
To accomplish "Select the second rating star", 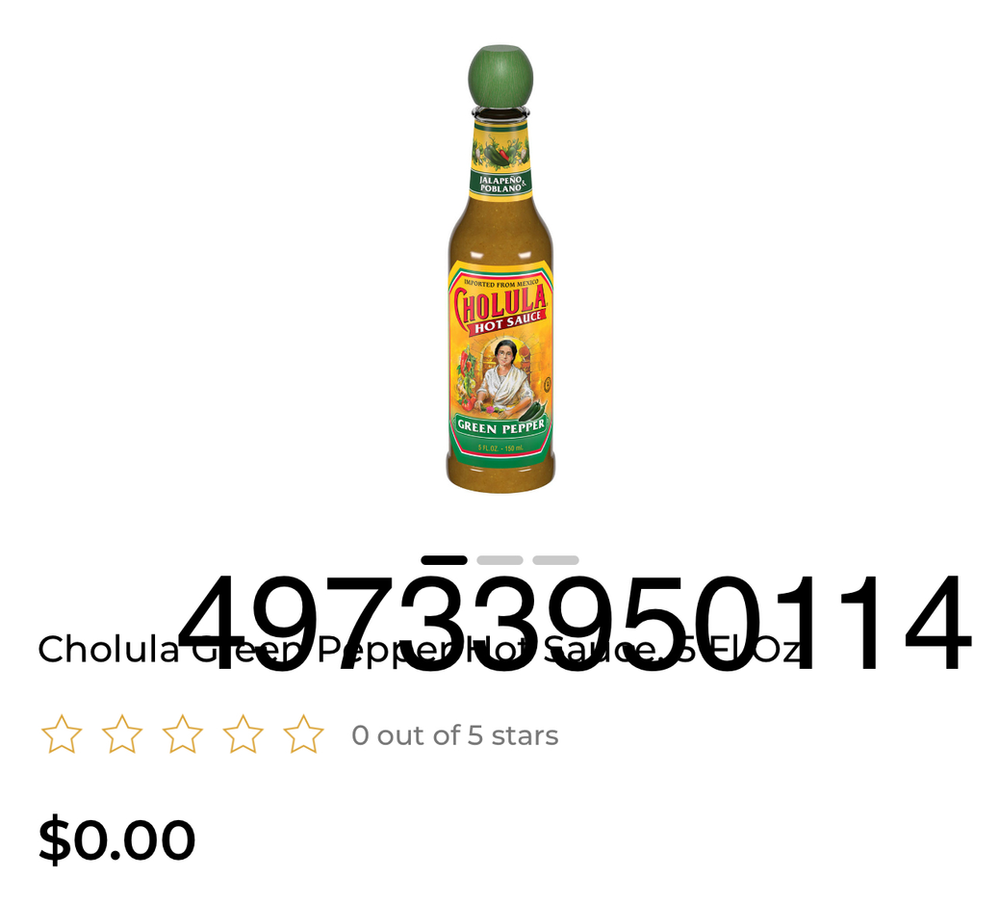I will [122, 735].
